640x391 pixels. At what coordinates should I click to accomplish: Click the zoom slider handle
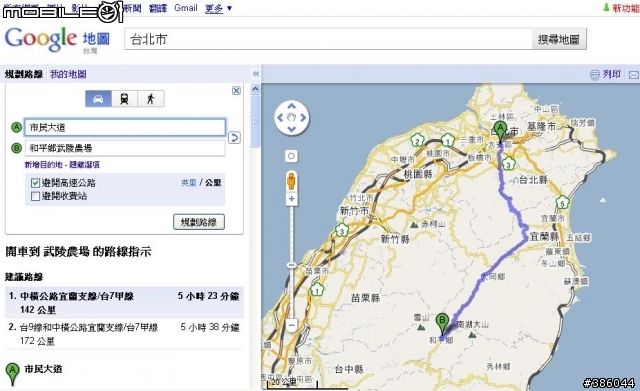coord(291,265)
